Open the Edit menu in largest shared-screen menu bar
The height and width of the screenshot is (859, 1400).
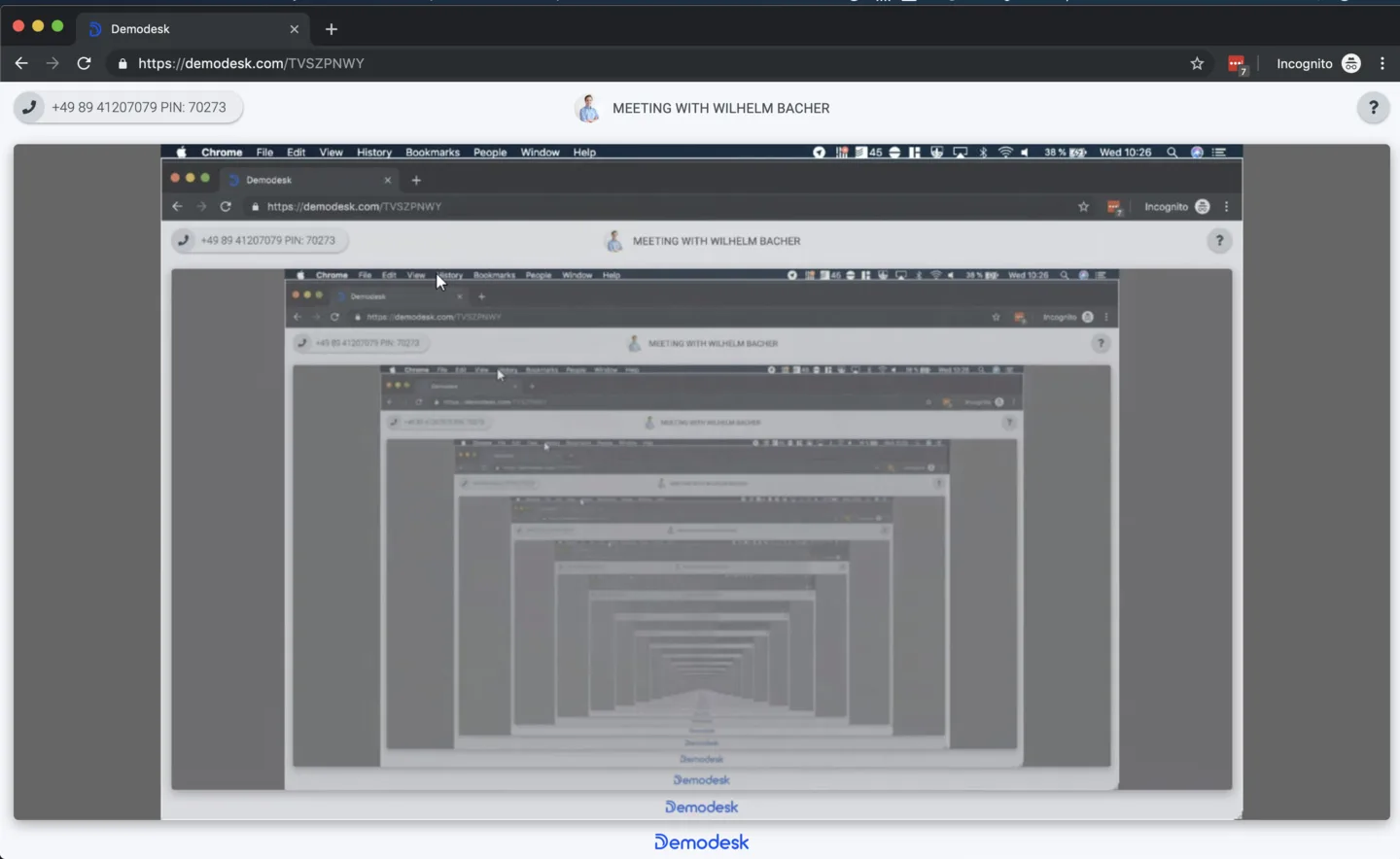pyautogui.click(x=297, y=153)
